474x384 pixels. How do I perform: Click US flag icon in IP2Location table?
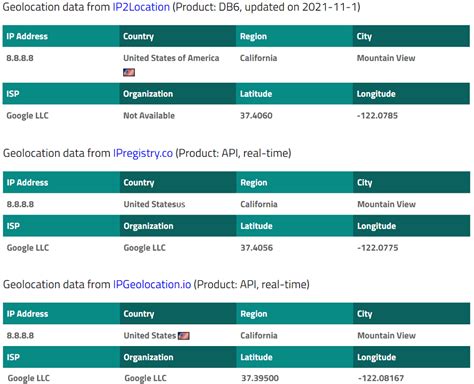(129, 72)
